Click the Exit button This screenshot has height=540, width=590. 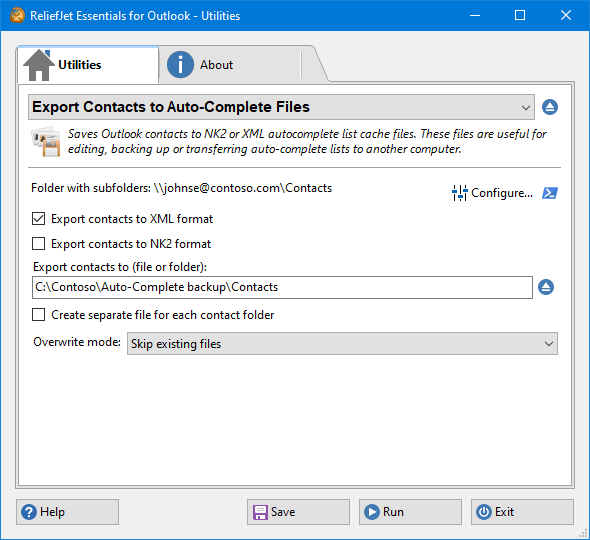click(x=522, y=512)
